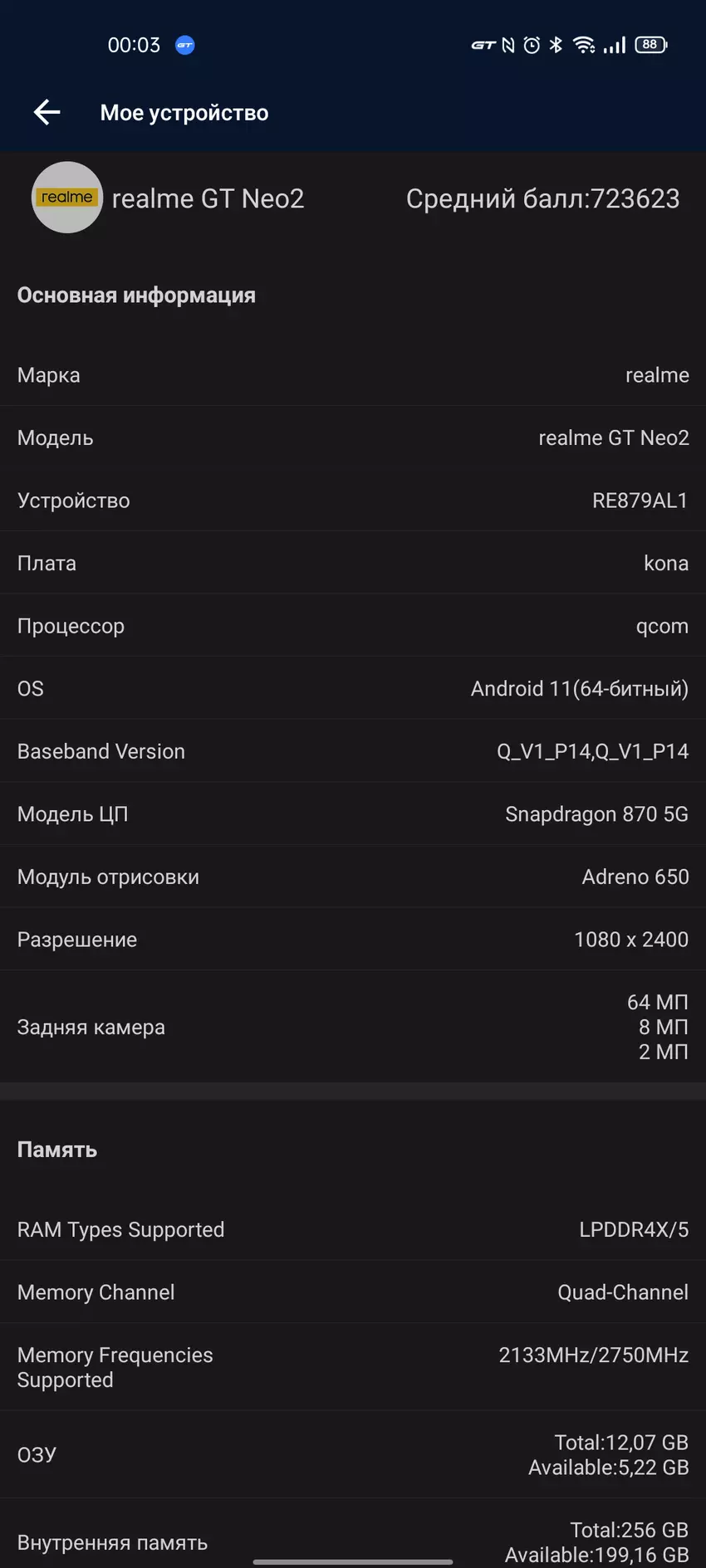Tap the home gesture bar
Image resolution: width=706 pixels, height=1568 pixels.
click(x=353, y=1561)
